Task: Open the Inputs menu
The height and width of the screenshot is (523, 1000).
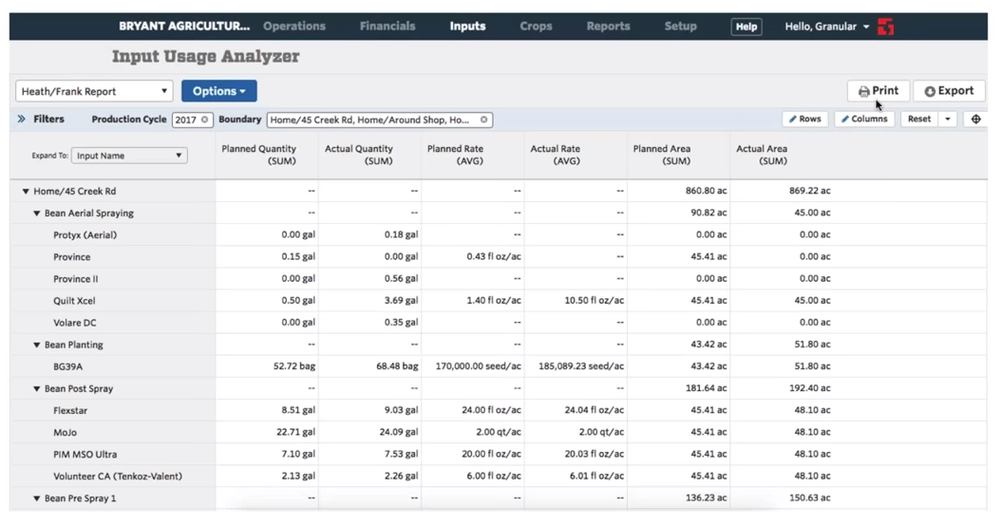Action: click(467, 26)
